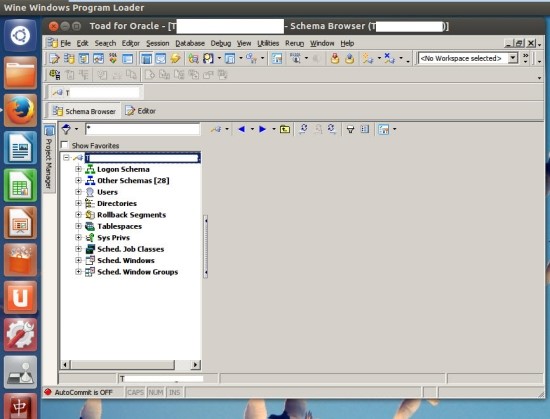Expand the Rollback Segments node

pyautogui.click(x=79, y=215)
